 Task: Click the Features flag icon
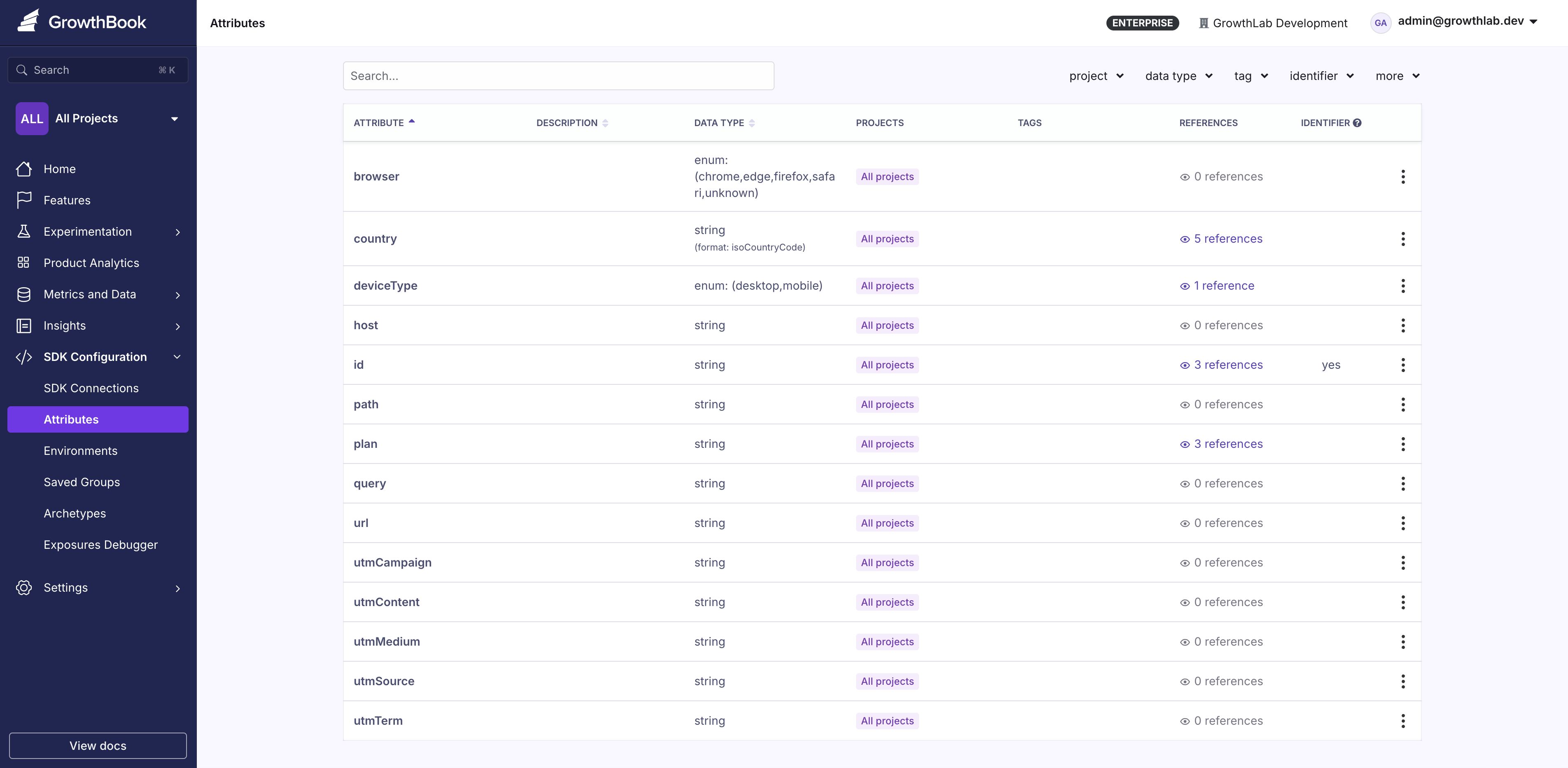(x=24, y=200)
